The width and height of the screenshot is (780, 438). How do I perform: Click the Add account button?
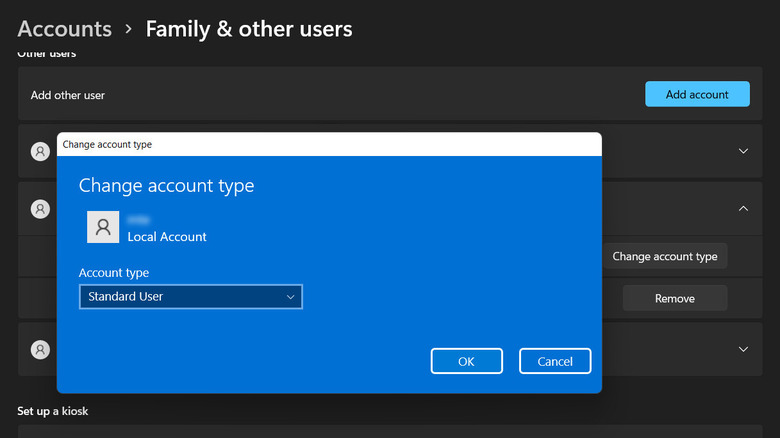pos(697,94)
